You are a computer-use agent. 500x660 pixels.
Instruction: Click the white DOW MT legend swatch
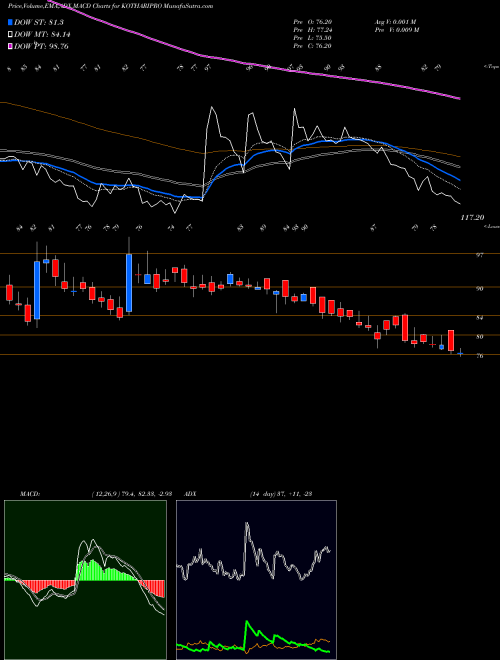[11, 35]
